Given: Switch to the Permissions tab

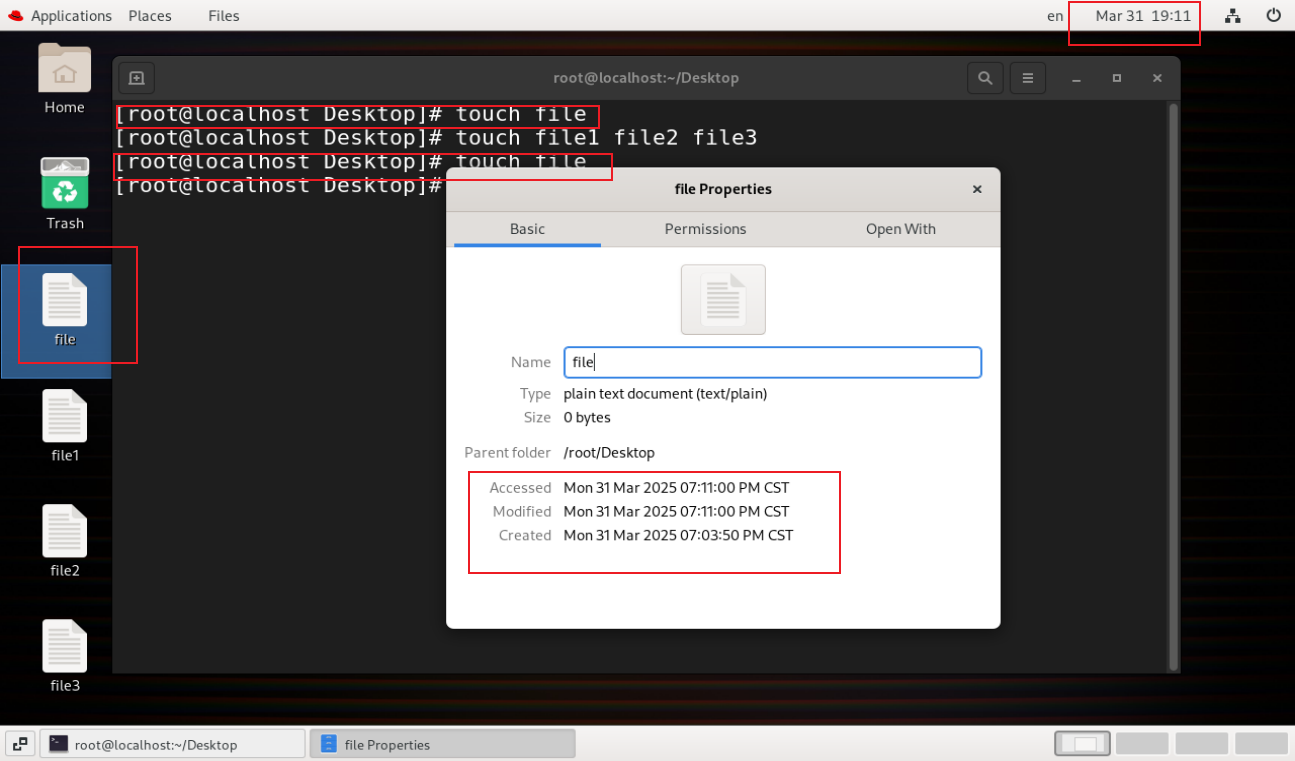Looking at the screenshot, I should 705,229.
